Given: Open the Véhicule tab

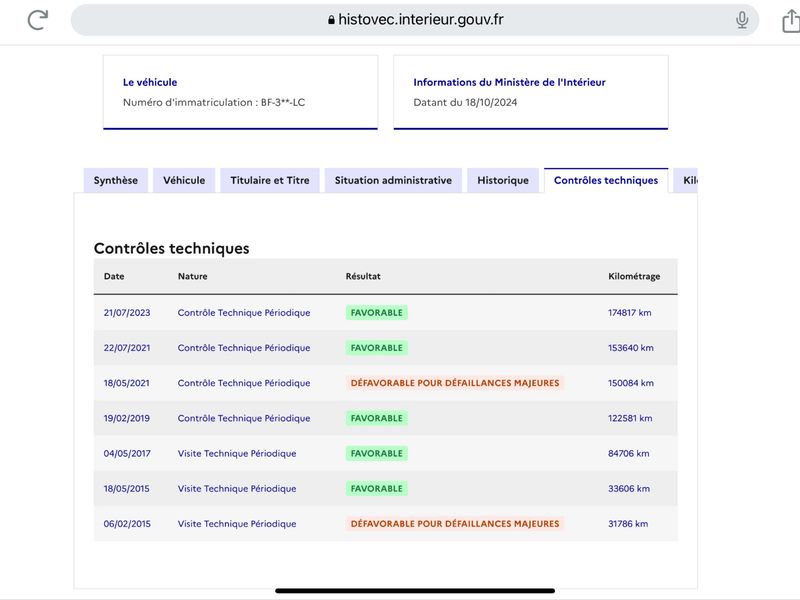Looking at the screenshot, I should click(184, 180).
